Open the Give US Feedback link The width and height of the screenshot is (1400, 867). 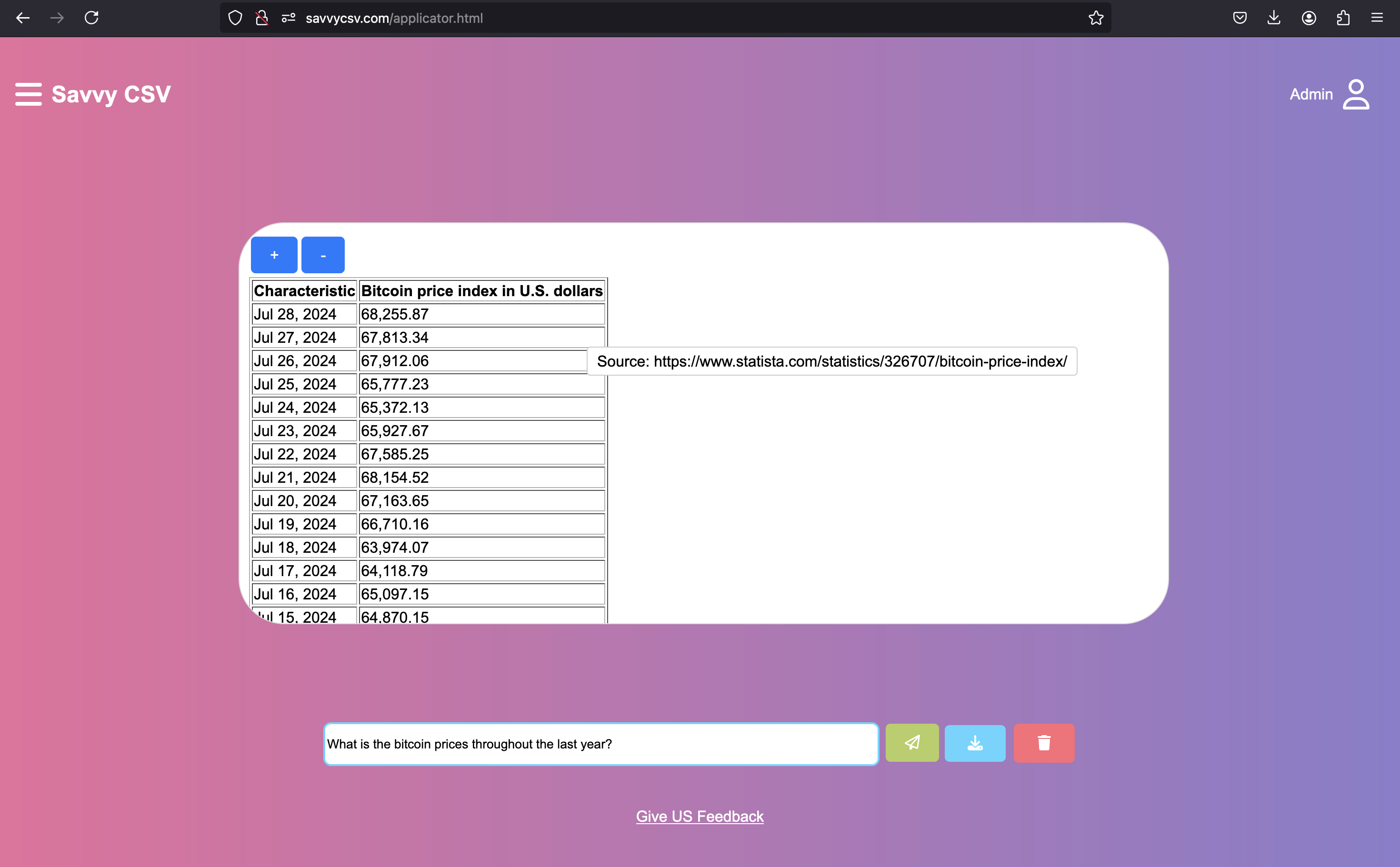point(699,816)
